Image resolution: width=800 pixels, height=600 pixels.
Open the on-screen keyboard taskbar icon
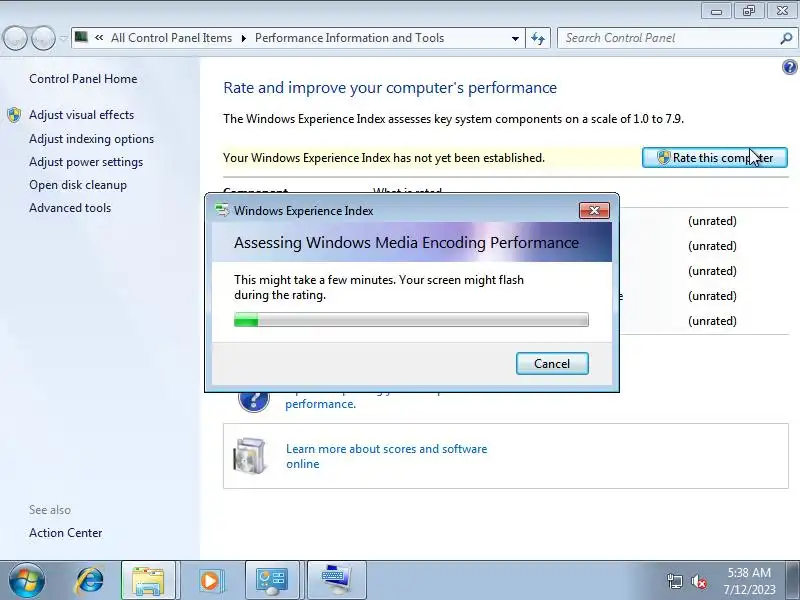337,581
